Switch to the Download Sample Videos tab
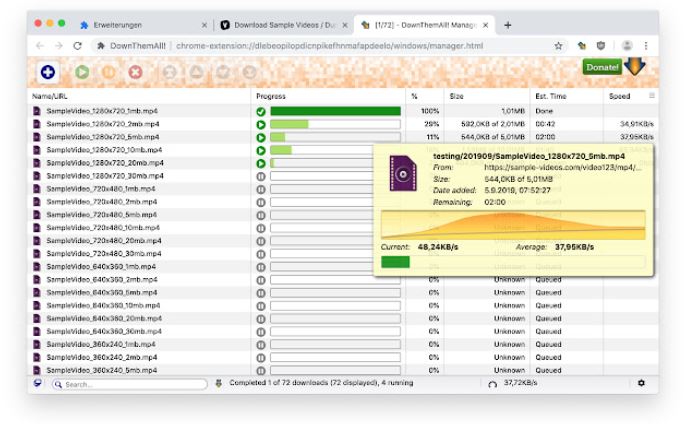The height and width of the screenshot is (424, 684). coord(284,25)
